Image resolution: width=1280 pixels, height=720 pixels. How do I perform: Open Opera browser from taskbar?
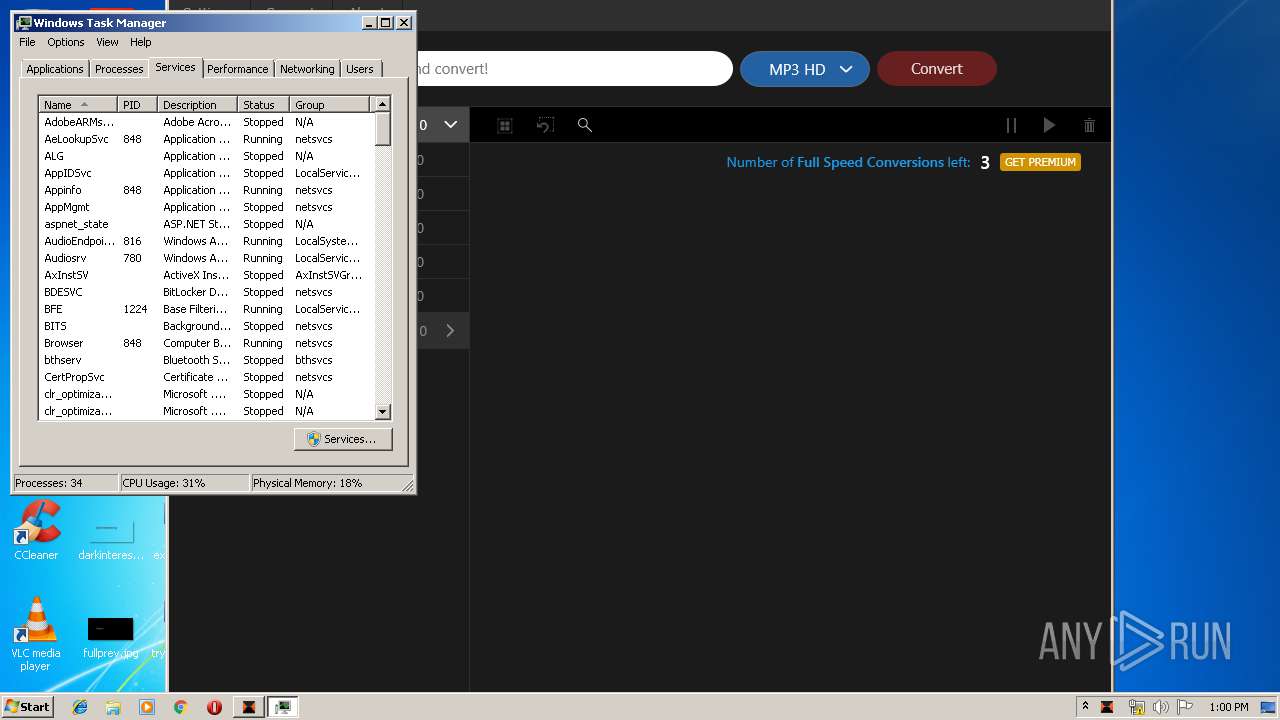tap(214, 707)
